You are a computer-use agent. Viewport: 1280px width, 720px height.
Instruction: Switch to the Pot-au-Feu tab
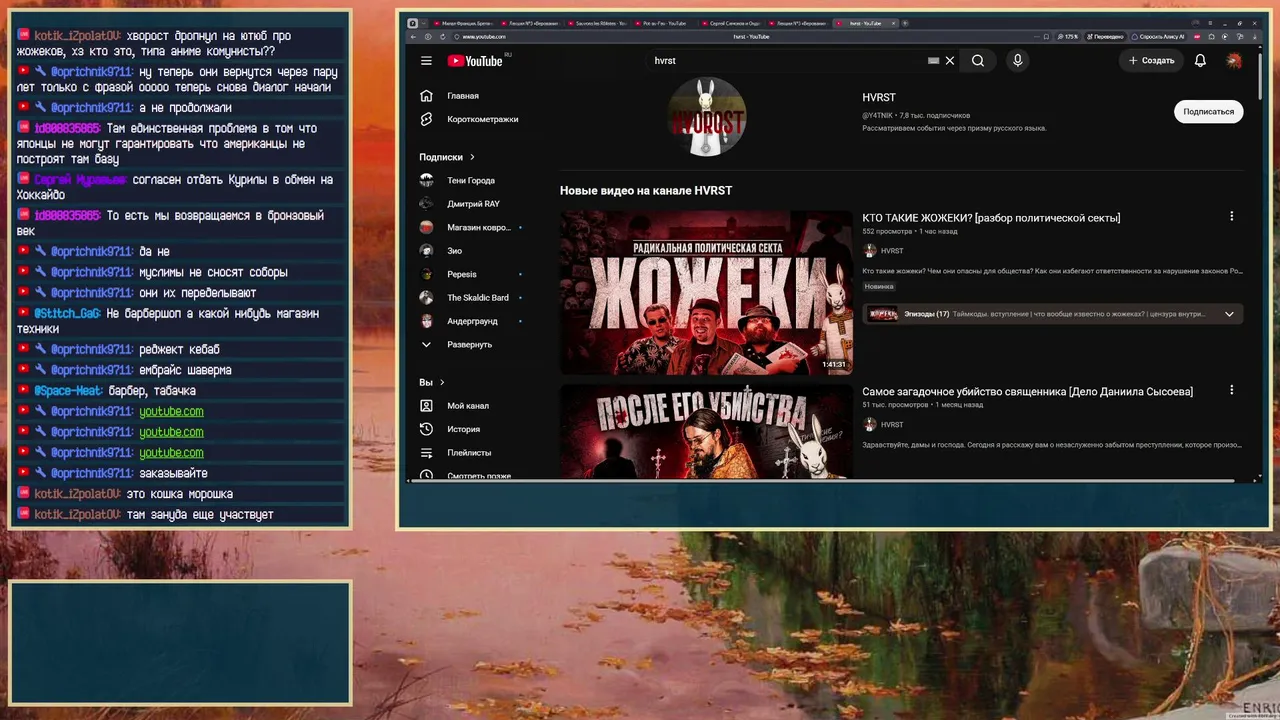664,23
